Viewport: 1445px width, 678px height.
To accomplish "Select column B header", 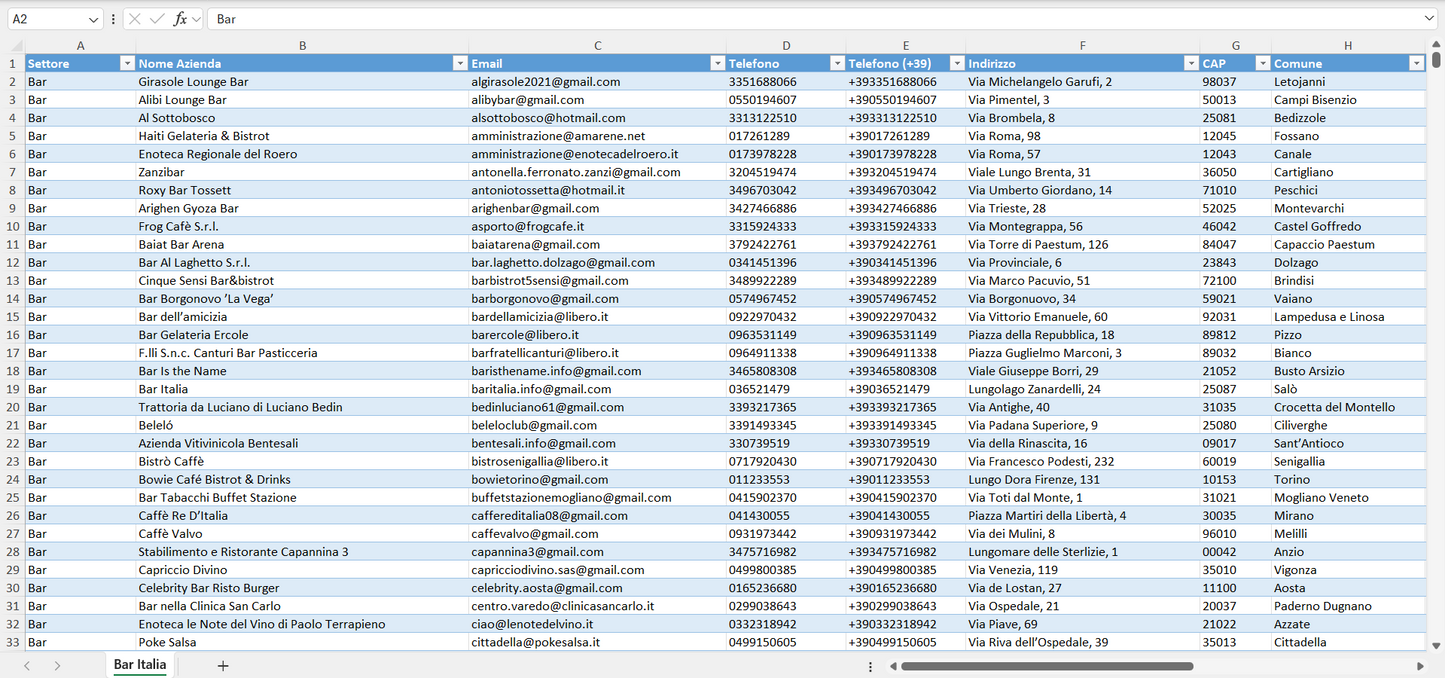I will tap(302, 46).
